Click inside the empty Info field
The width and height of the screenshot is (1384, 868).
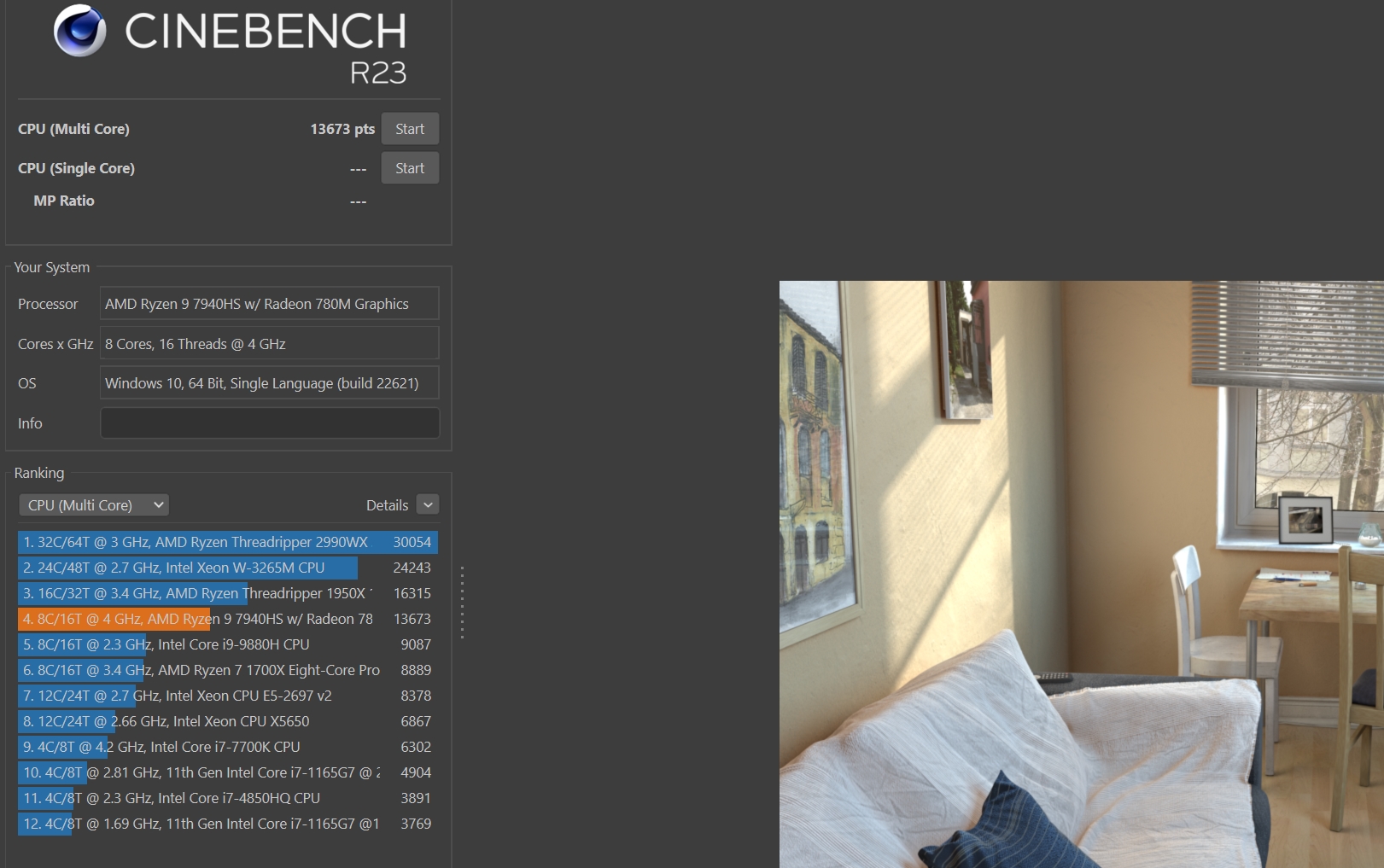click(270, 423)
